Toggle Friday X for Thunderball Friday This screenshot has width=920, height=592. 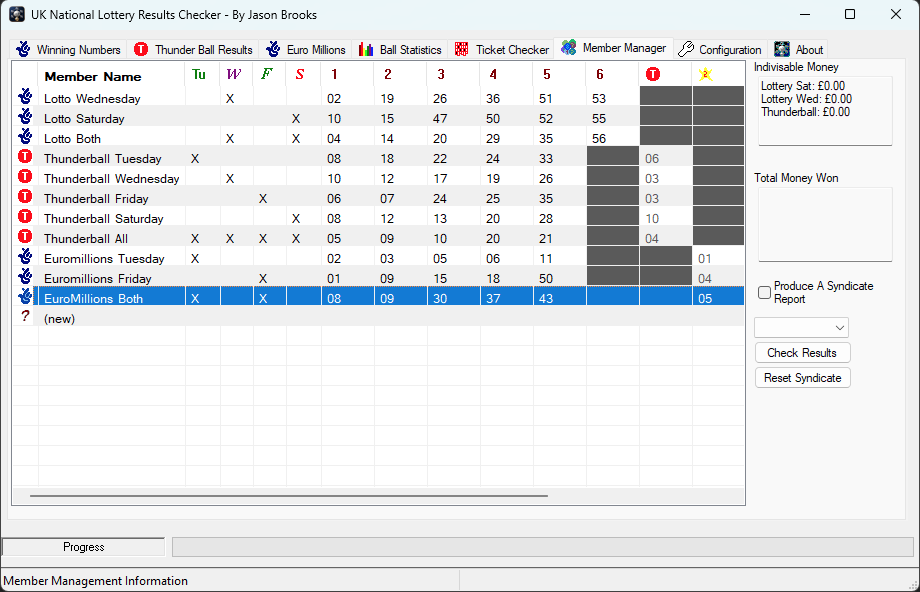pyautogui.click(x=263, y=198)
